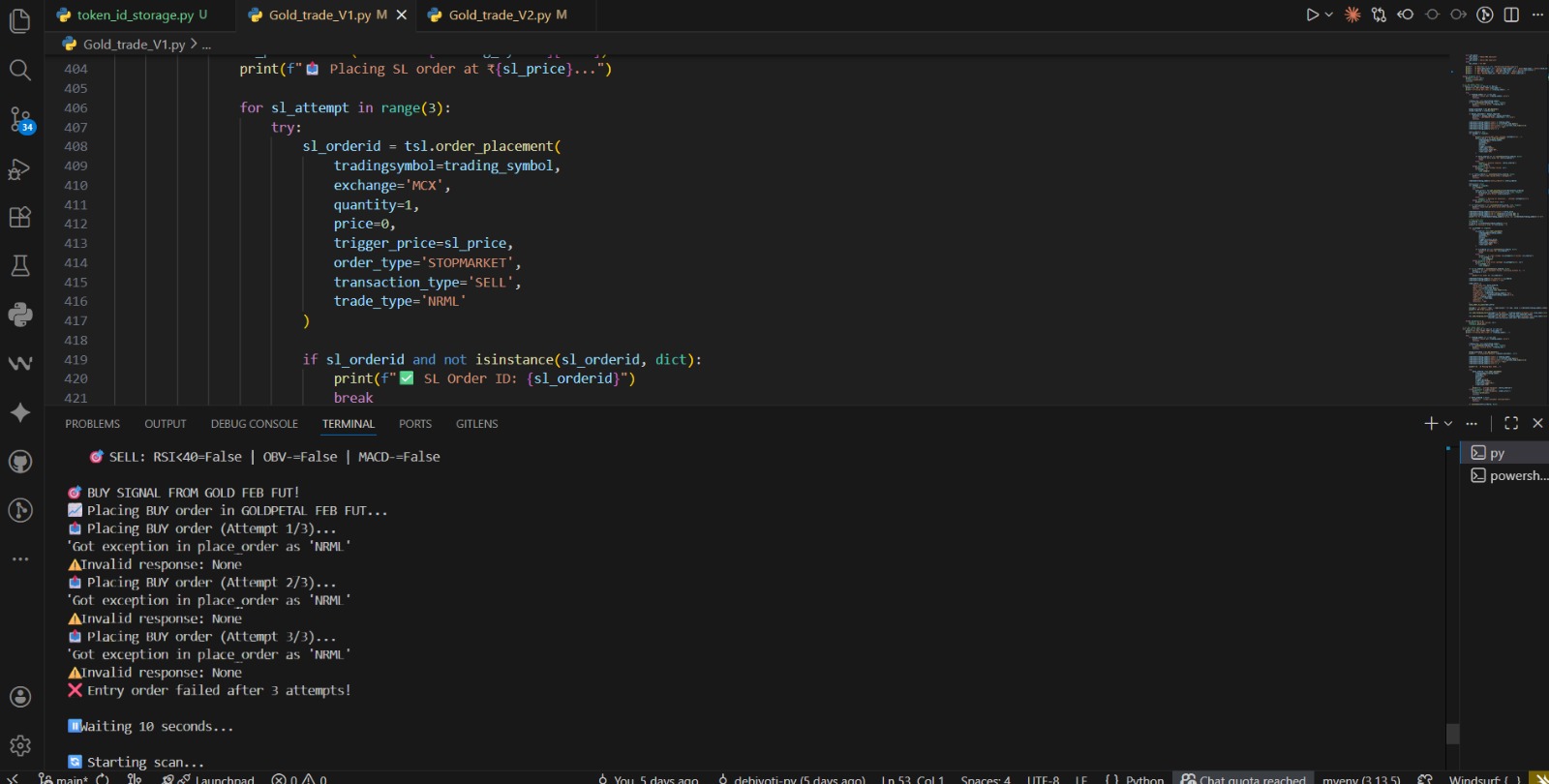Open the Search view in activity bar
The width and height of the screenshot is (1549, 784).
pyautogui.click(x=20, y=70)
